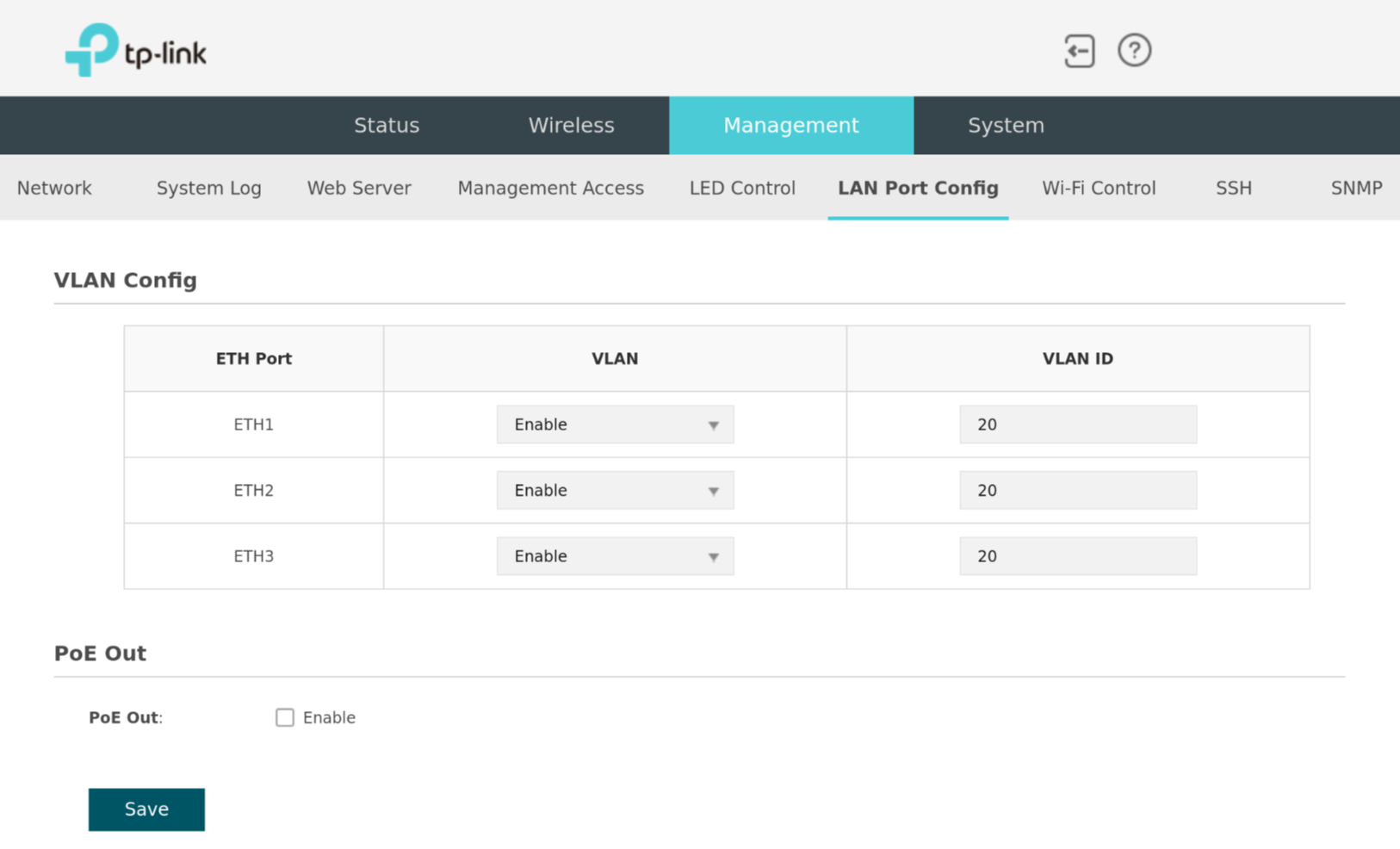The image size is (1400, 849).
Task: Switch to the Status tab
Action: coord(387,126)
